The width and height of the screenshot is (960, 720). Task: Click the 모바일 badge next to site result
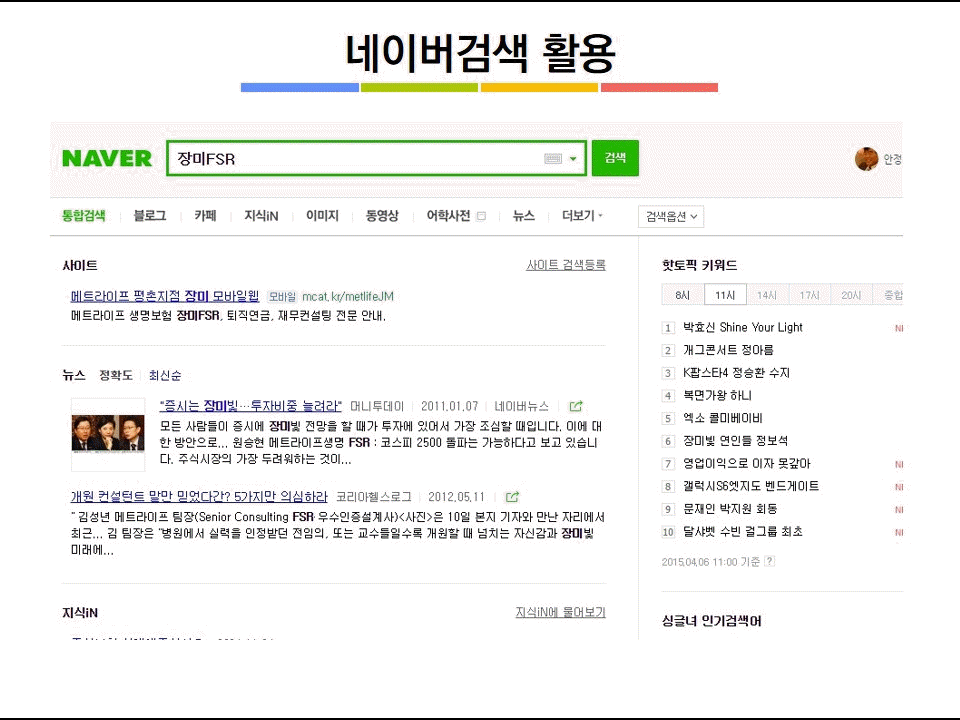(282, 297)
